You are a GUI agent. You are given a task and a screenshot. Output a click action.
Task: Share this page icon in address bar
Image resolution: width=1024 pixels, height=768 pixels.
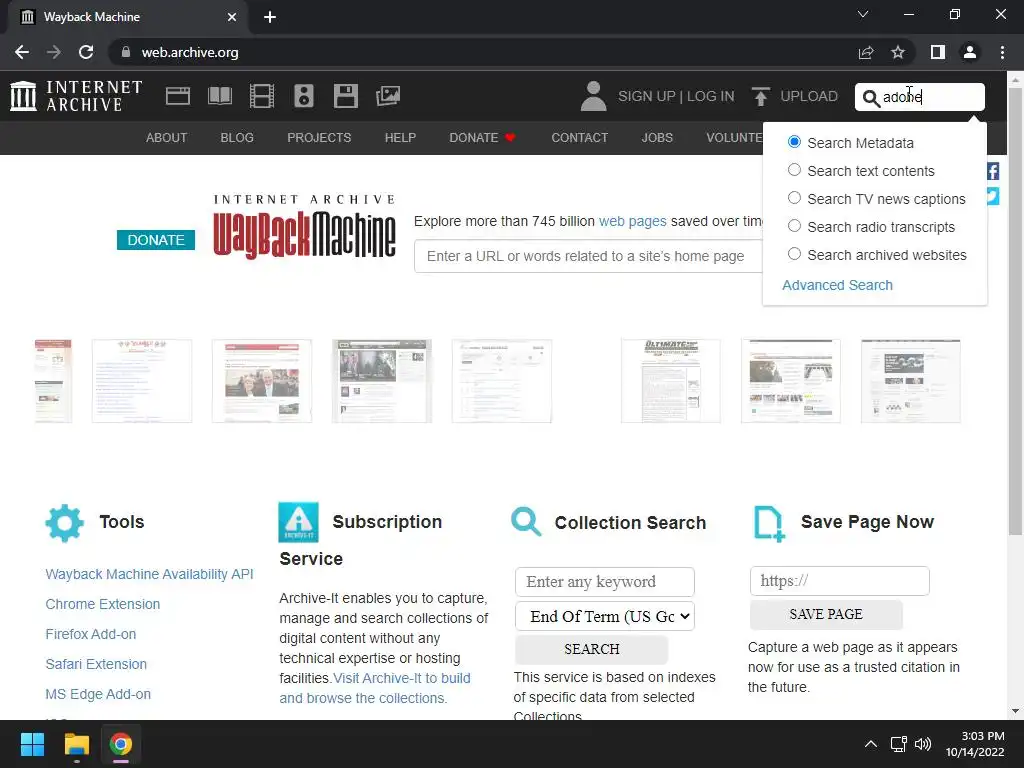[866, 52]
